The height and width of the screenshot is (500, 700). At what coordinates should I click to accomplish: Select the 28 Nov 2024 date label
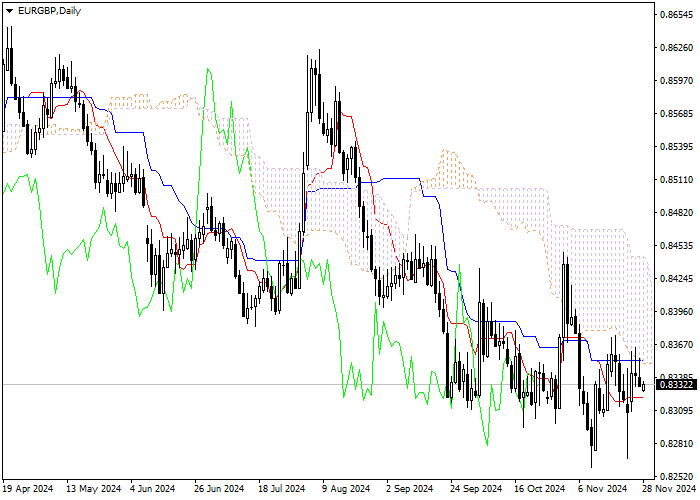[x=669, y=489]
